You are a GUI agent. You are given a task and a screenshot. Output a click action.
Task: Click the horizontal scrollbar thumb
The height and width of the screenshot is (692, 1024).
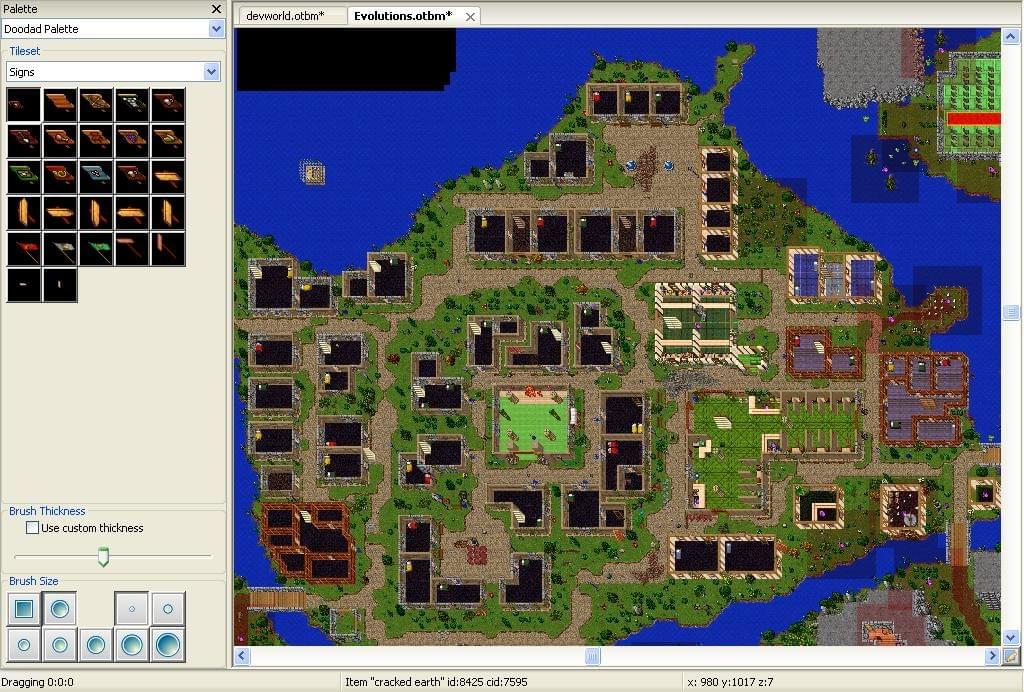[x=592, y=655]
